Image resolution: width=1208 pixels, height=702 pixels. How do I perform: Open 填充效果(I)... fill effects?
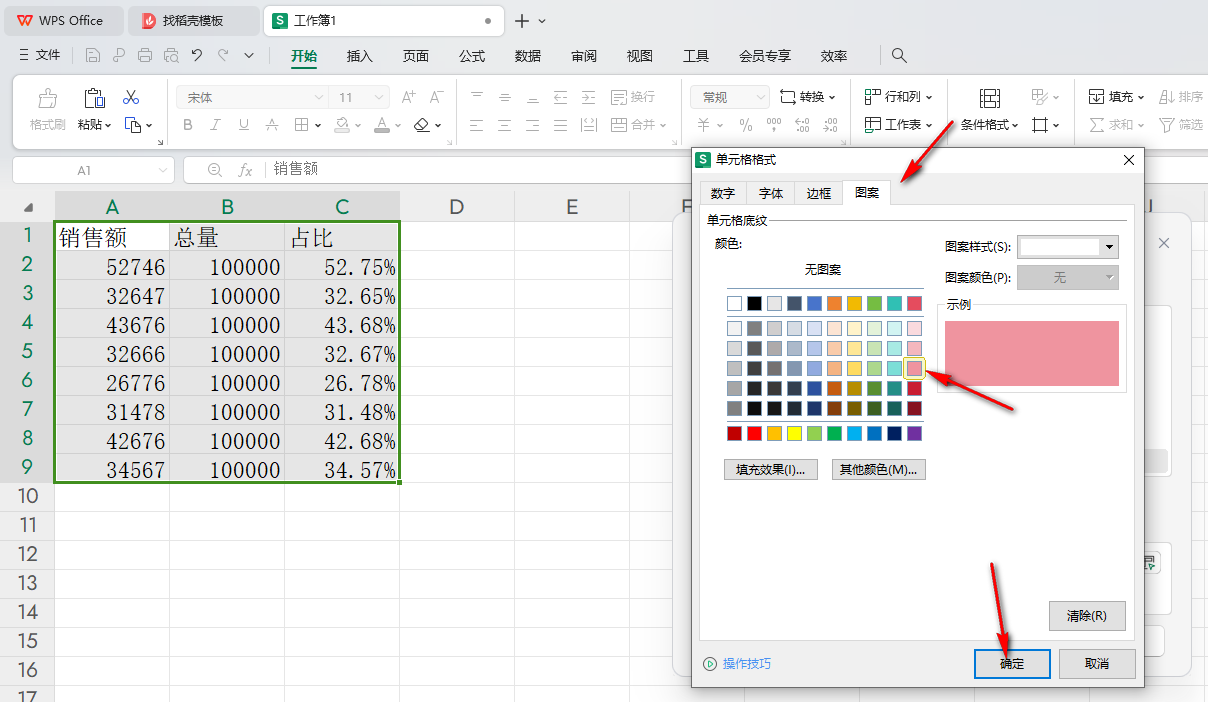pyautogui.click(x=771, y=469)
